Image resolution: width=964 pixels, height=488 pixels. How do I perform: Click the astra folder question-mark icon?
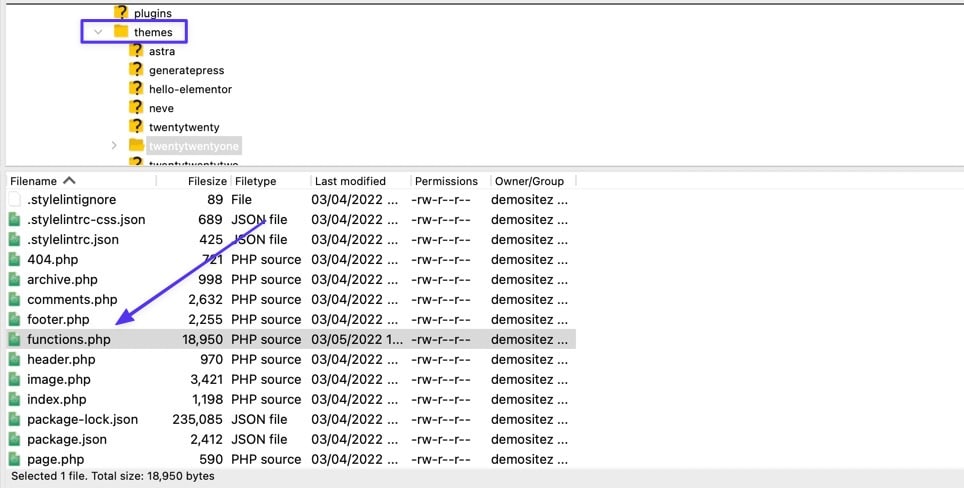pos(136,51)
